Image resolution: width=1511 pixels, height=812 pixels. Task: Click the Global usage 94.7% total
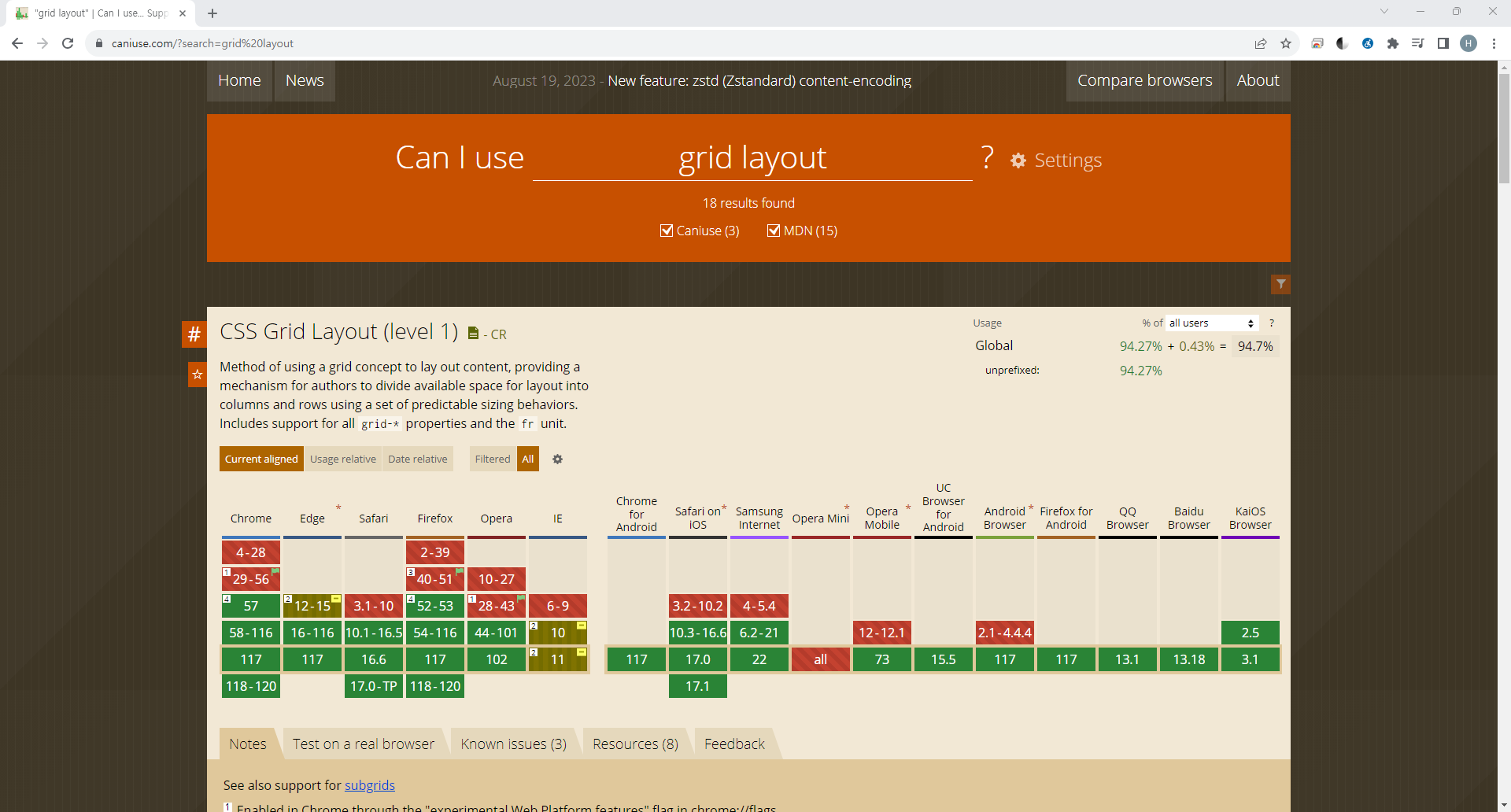(x=1255, y=346)
